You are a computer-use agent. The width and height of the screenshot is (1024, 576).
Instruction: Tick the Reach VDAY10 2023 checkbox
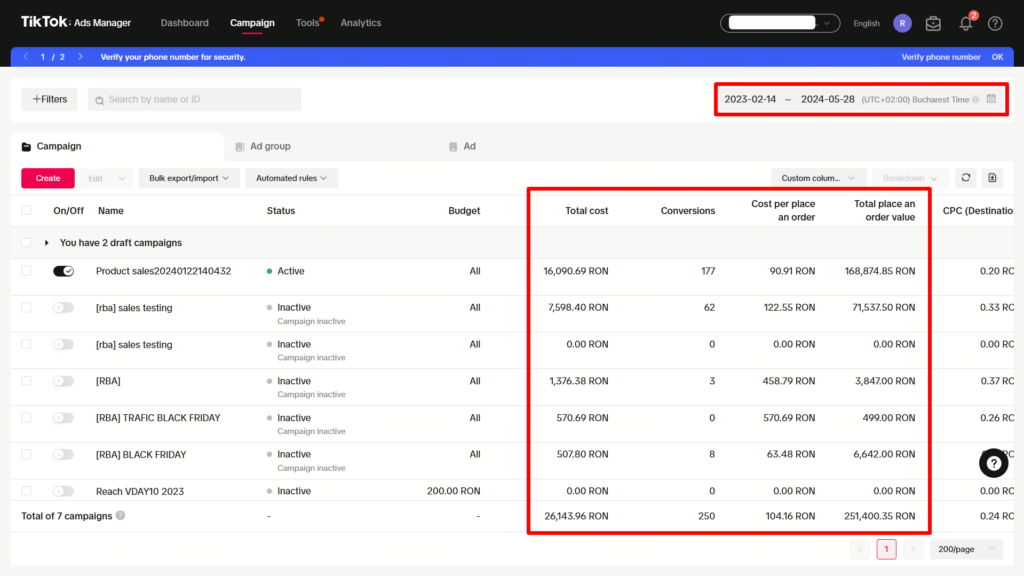click(26, 490)
